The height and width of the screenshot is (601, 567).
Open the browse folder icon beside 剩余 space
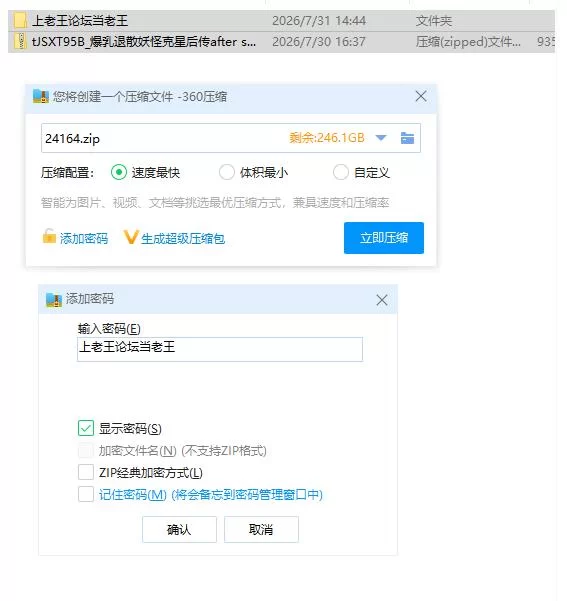407,138
